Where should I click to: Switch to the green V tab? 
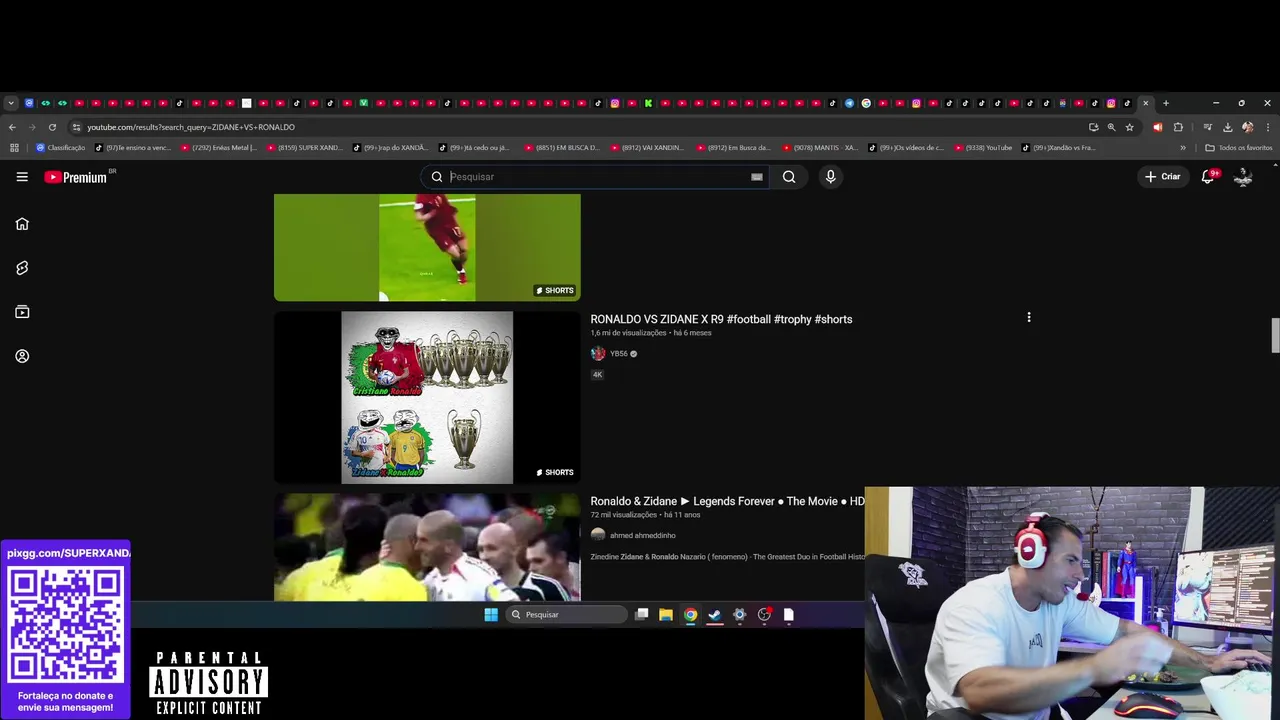[363, 103]
